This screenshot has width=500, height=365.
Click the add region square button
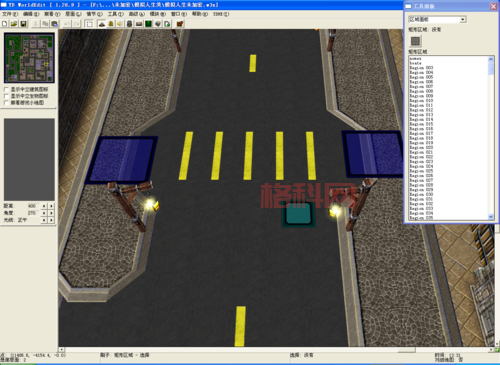(x=415, y=41)
